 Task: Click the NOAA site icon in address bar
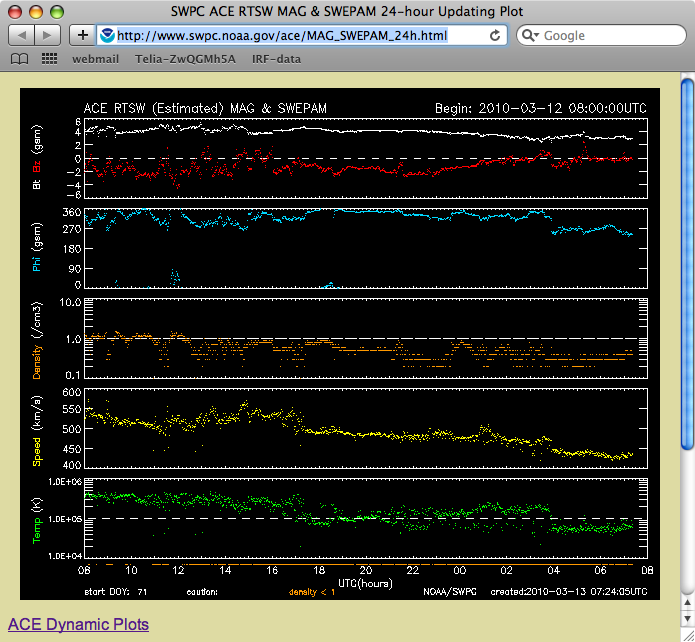pos(107,35)
